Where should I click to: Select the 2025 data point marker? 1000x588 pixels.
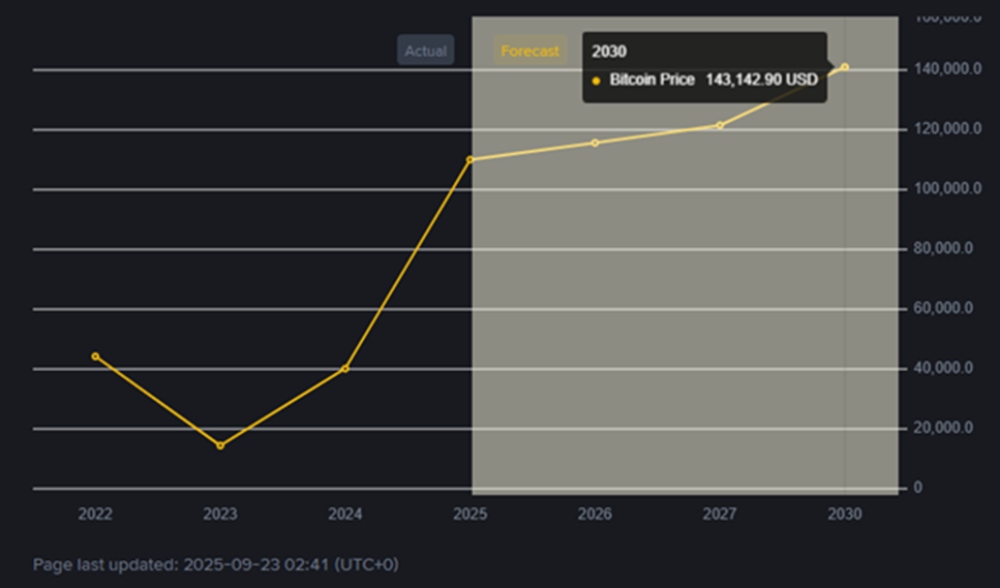470,159
